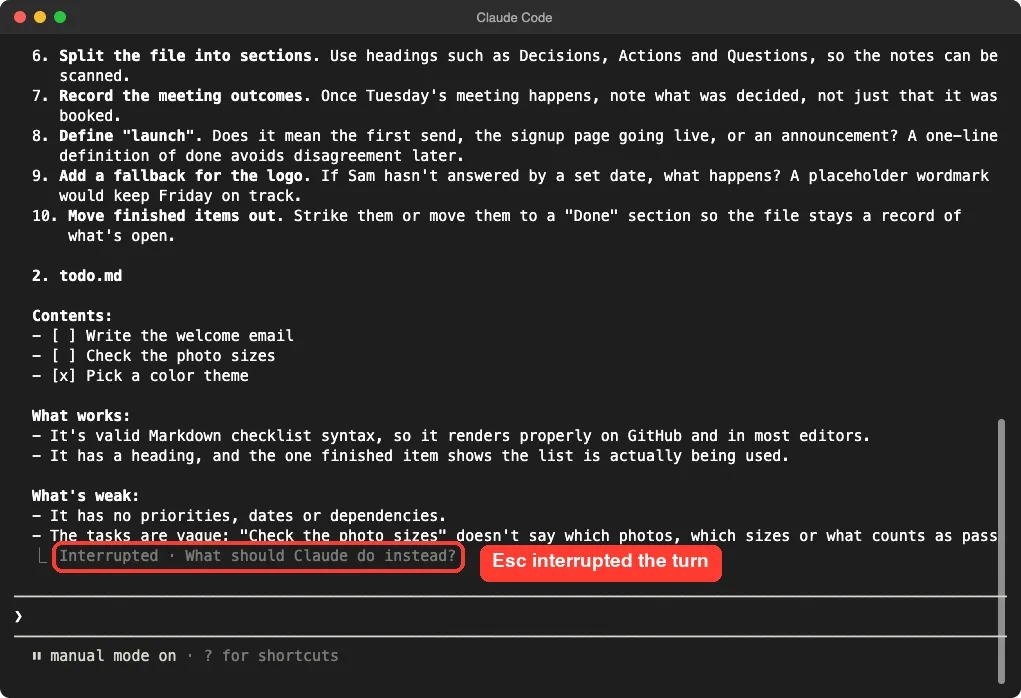The width and height of the screenshot is (1021, 698).
Task: Click "It has no priorities, dates or dependencies." line
Action: 239,516
